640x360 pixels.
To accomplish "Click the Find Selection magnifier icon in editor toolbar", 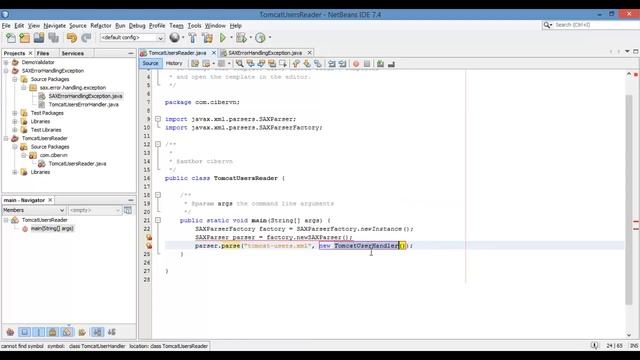I will pos(240,64).
